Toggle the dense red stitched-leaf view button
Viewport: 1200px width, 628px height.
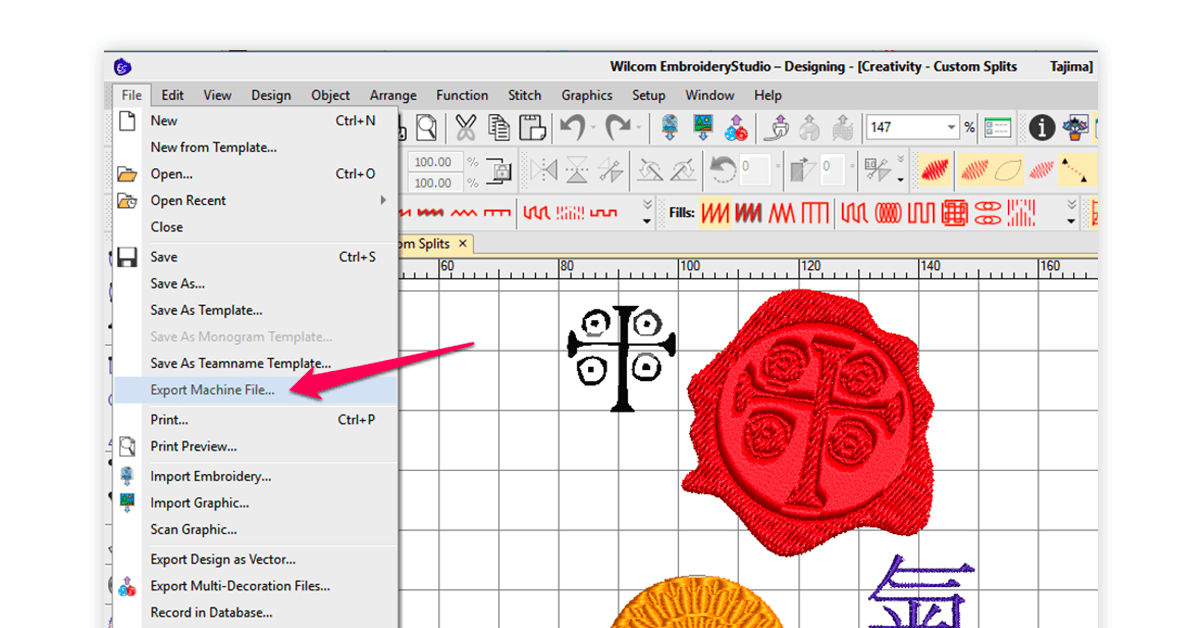pos(935,170)
